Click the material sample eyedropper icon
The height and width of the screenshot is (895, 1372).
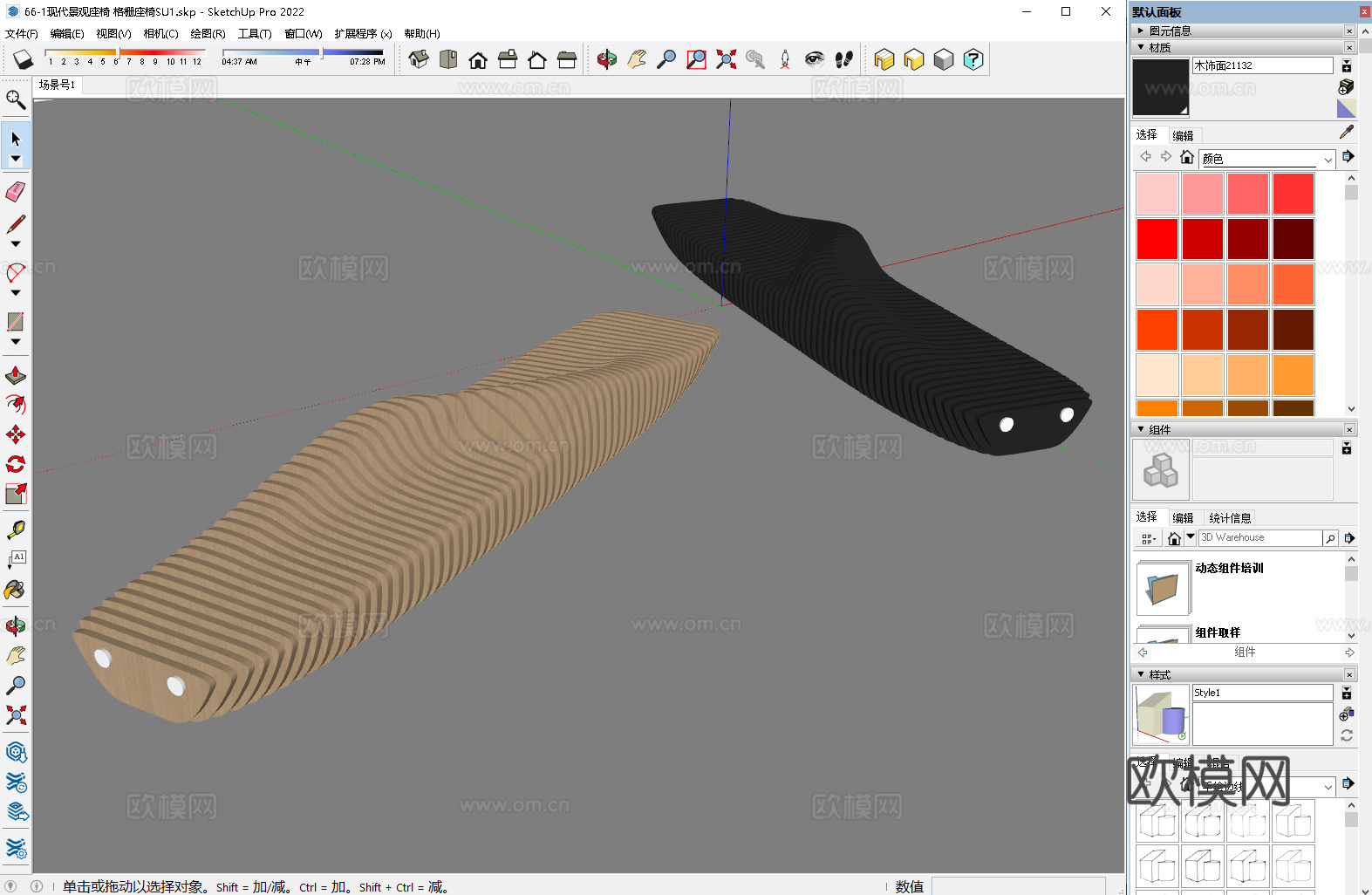(x=1347, y=132)
